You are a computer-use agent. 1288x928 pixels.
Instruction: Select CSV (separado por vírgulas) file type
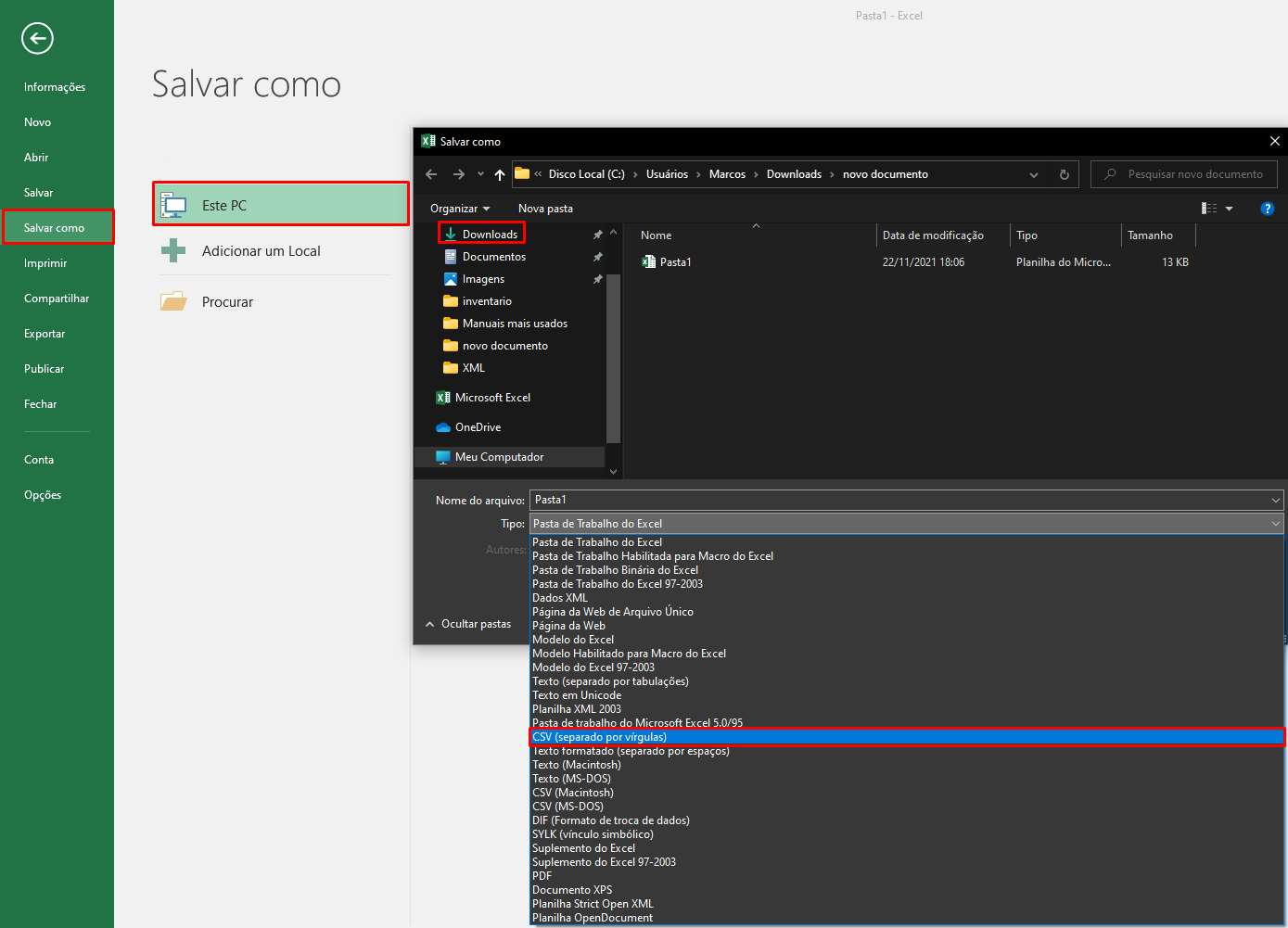907,737
